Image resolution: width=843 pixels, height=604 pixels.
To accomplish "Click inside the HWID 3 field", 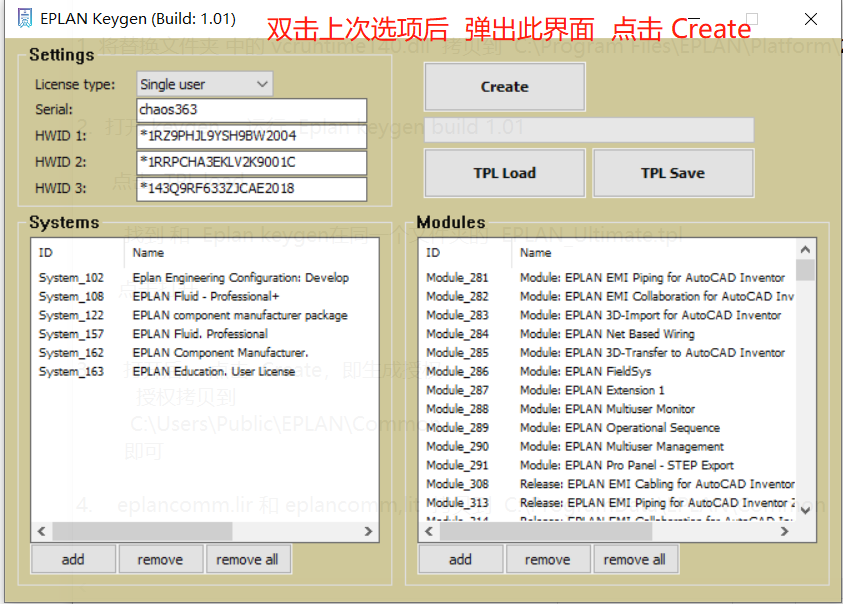I will [250, 188].
